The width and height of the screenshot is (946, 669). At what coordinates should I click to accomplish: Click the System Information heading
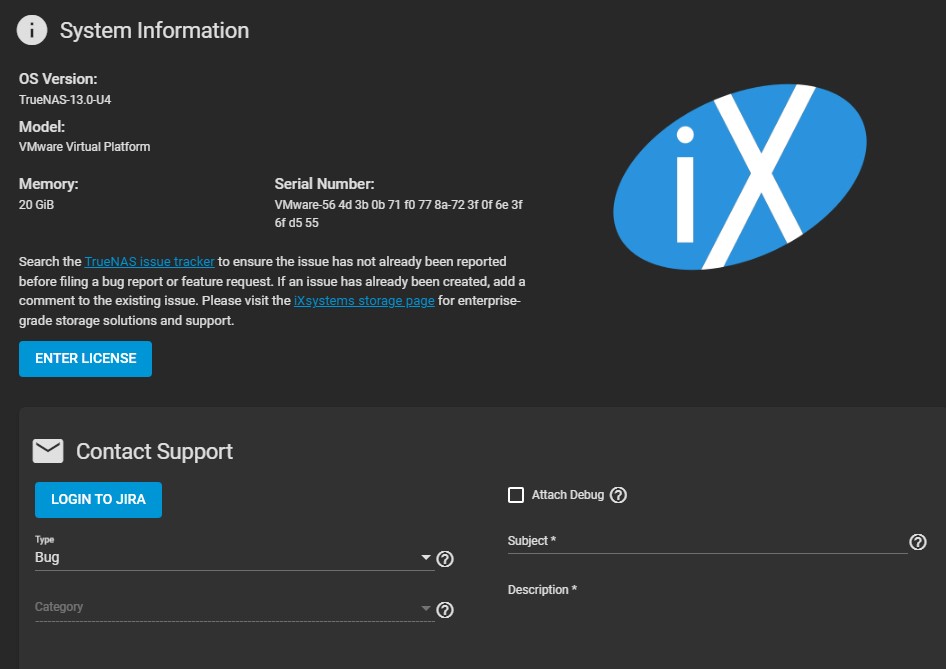[x=154, y=31]
